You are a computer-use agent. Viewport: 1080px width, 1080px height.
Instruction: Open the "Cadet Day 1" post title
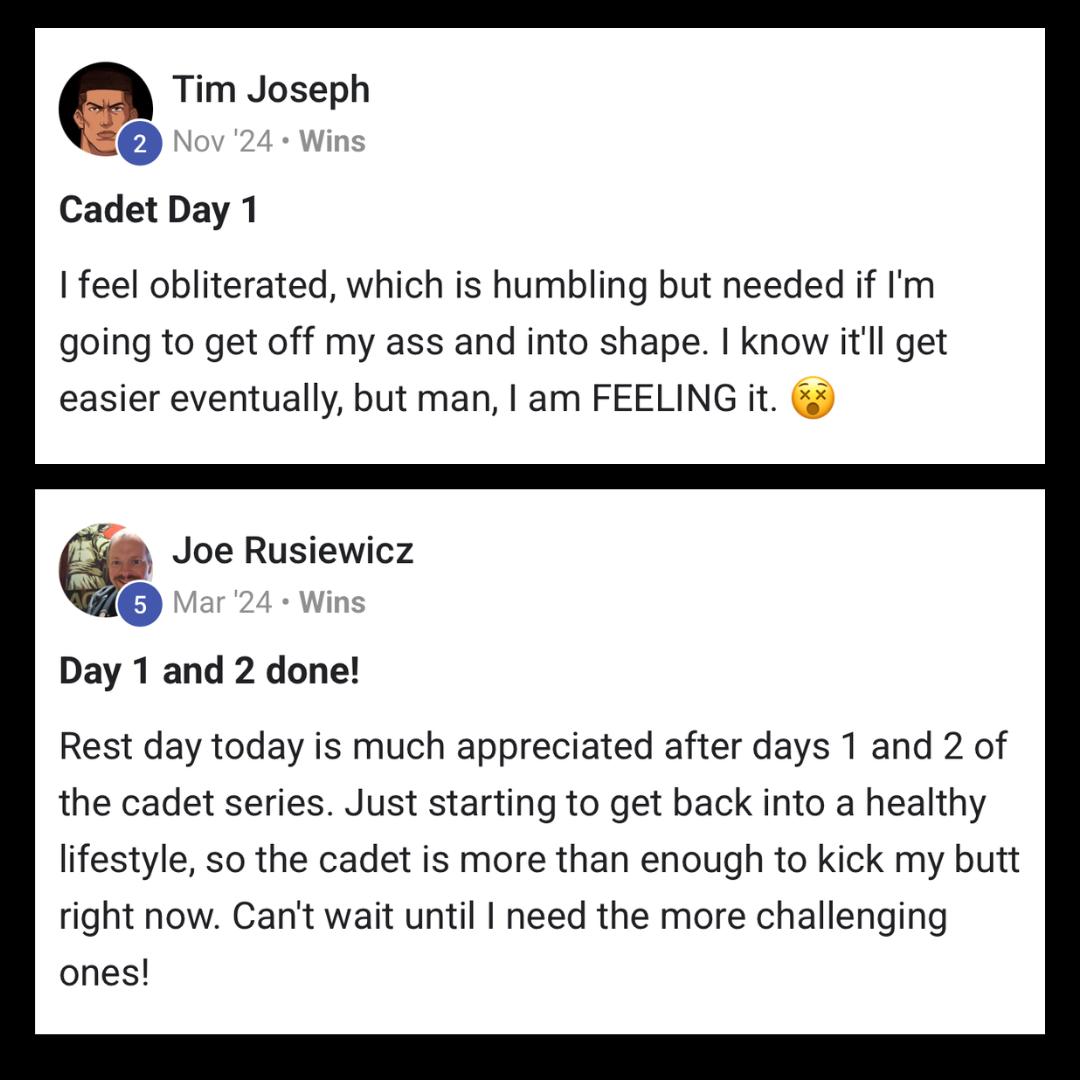pyautogui.click(x=158, y=210)
